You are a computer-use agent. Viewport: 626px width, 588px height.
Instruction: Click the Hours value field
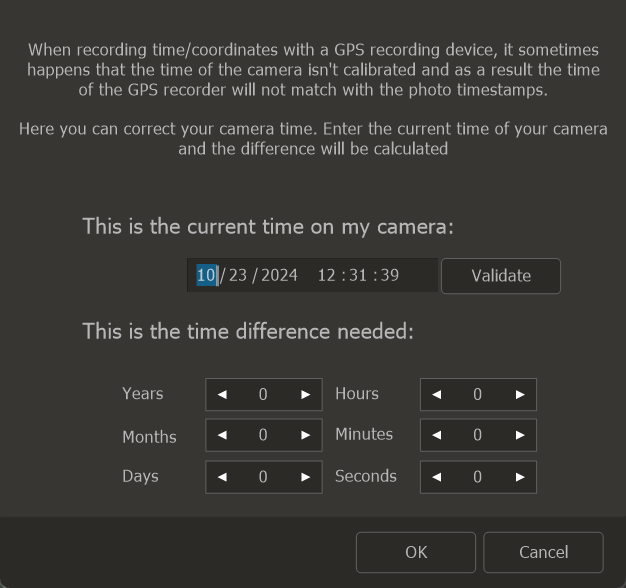coord(478,395)
